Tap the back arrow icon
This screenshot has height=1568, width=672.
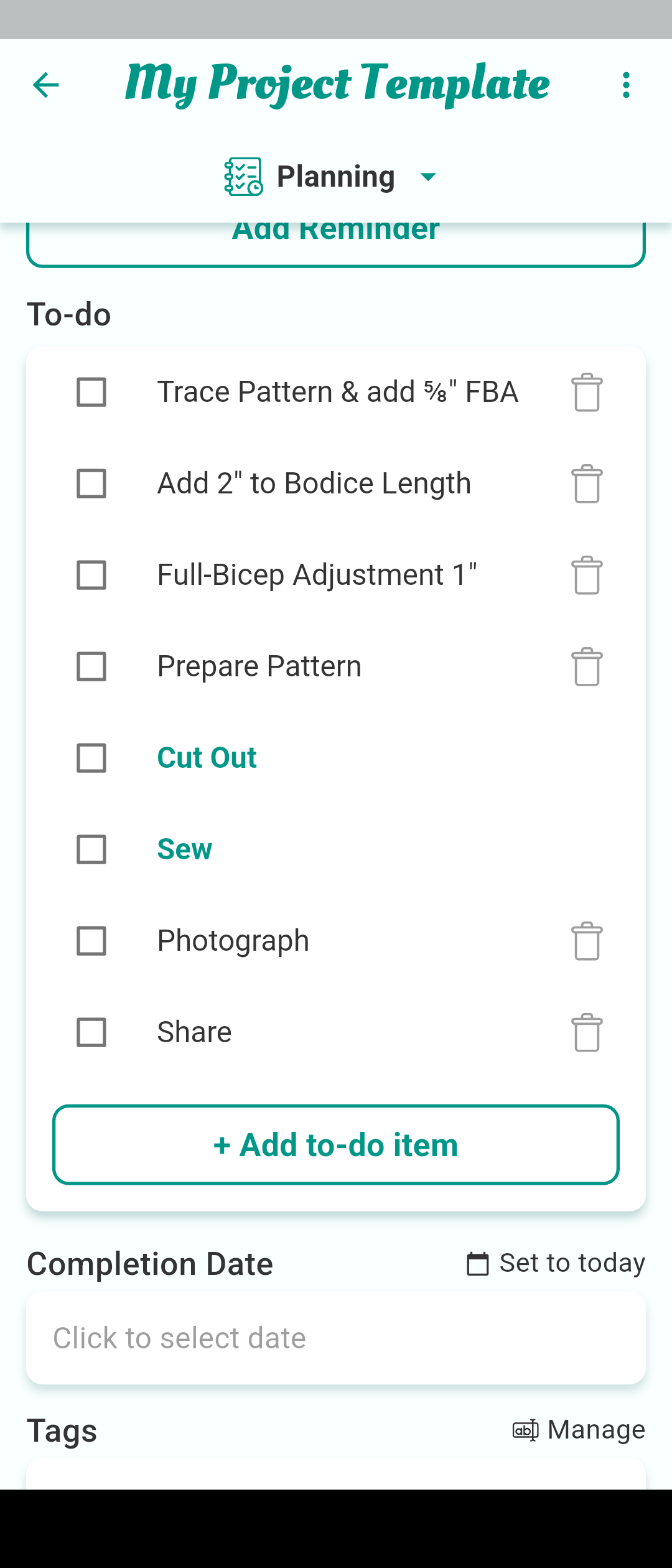(46, 85)
